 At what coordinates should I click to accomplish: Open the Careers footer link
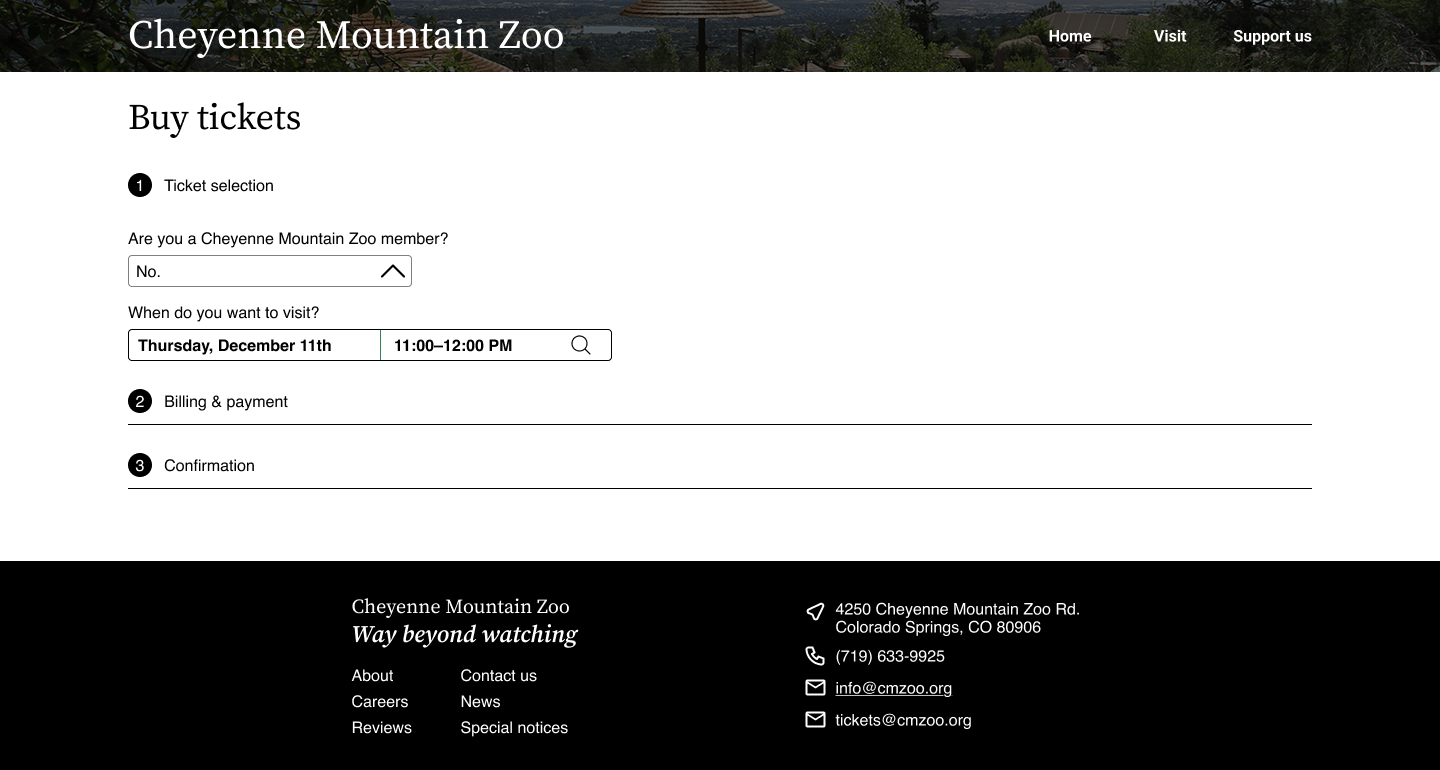tap(380, 702)
